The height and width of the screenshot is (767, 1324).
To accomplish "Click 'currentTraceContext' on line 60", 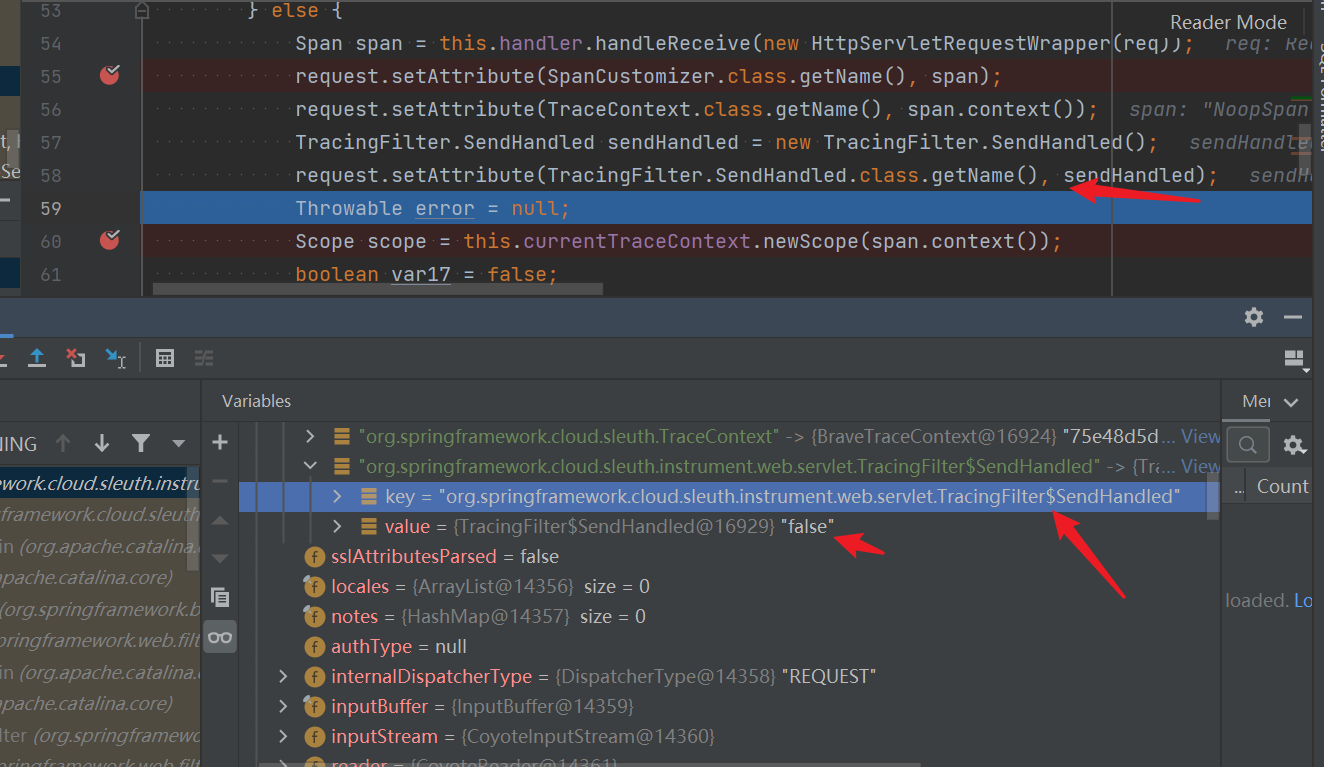I will pyautogui.click(x=636, y=241).
